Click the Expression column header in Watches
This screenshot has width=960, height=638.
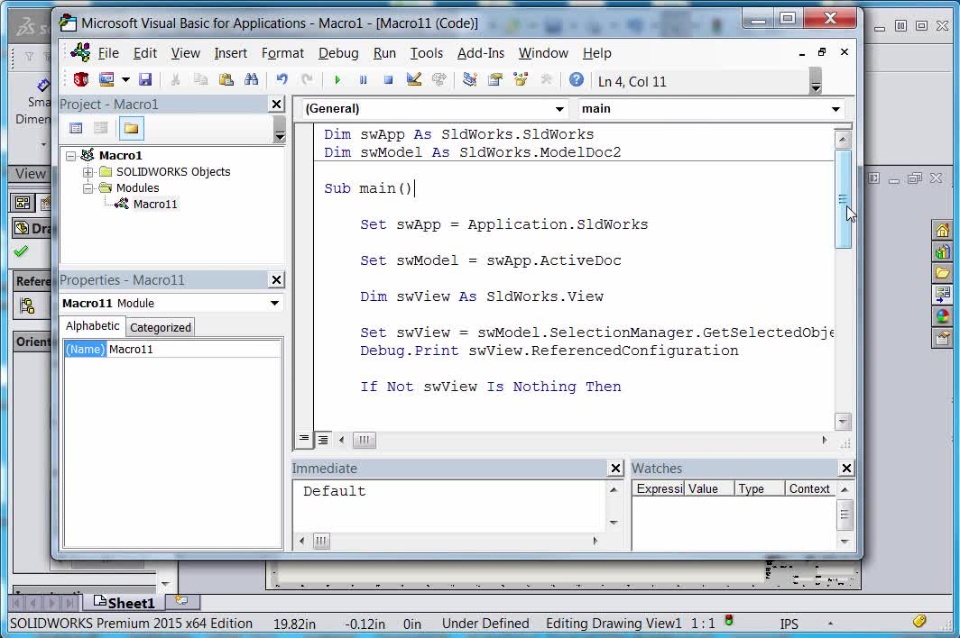659,489
